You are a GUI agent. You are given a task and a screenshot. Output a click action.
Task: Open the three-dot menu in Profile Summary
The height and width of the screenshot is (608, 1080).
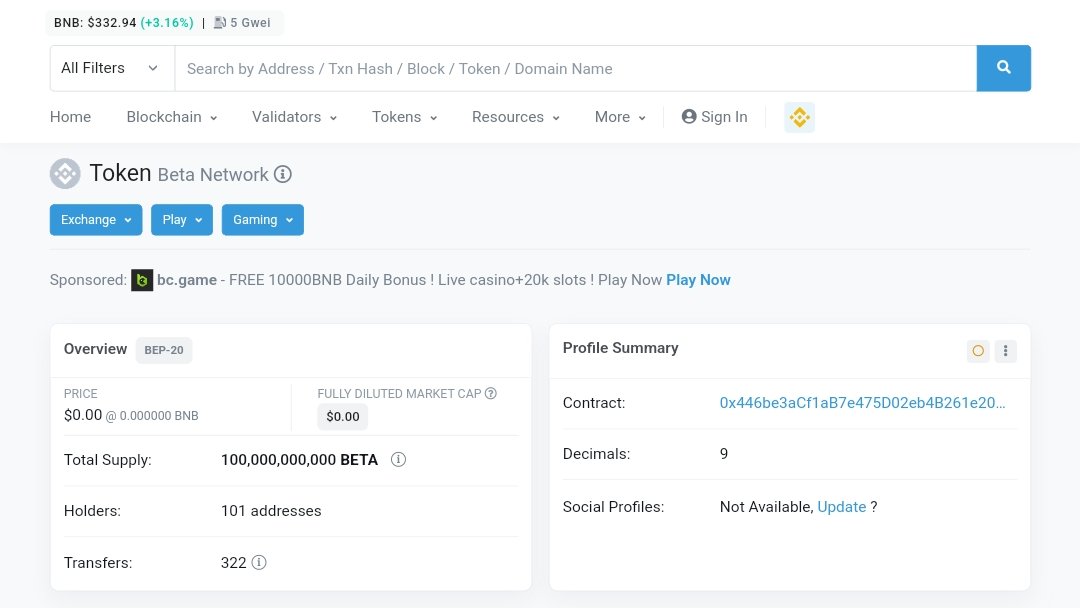tap(1005, 351)
